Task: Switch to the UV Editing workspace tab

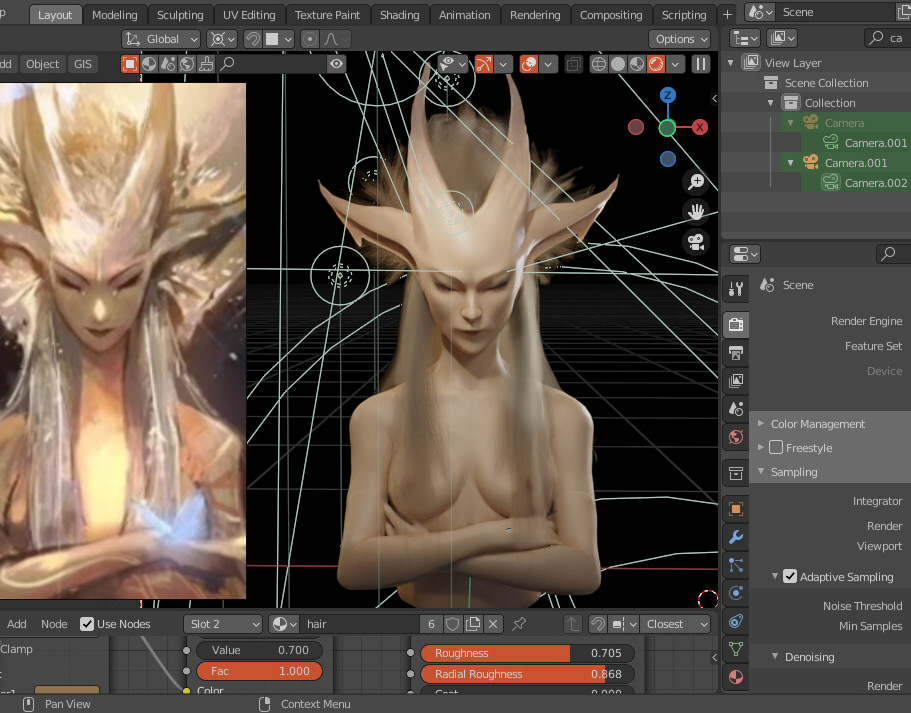Action: pyautogui.click(x=249, y=15)
